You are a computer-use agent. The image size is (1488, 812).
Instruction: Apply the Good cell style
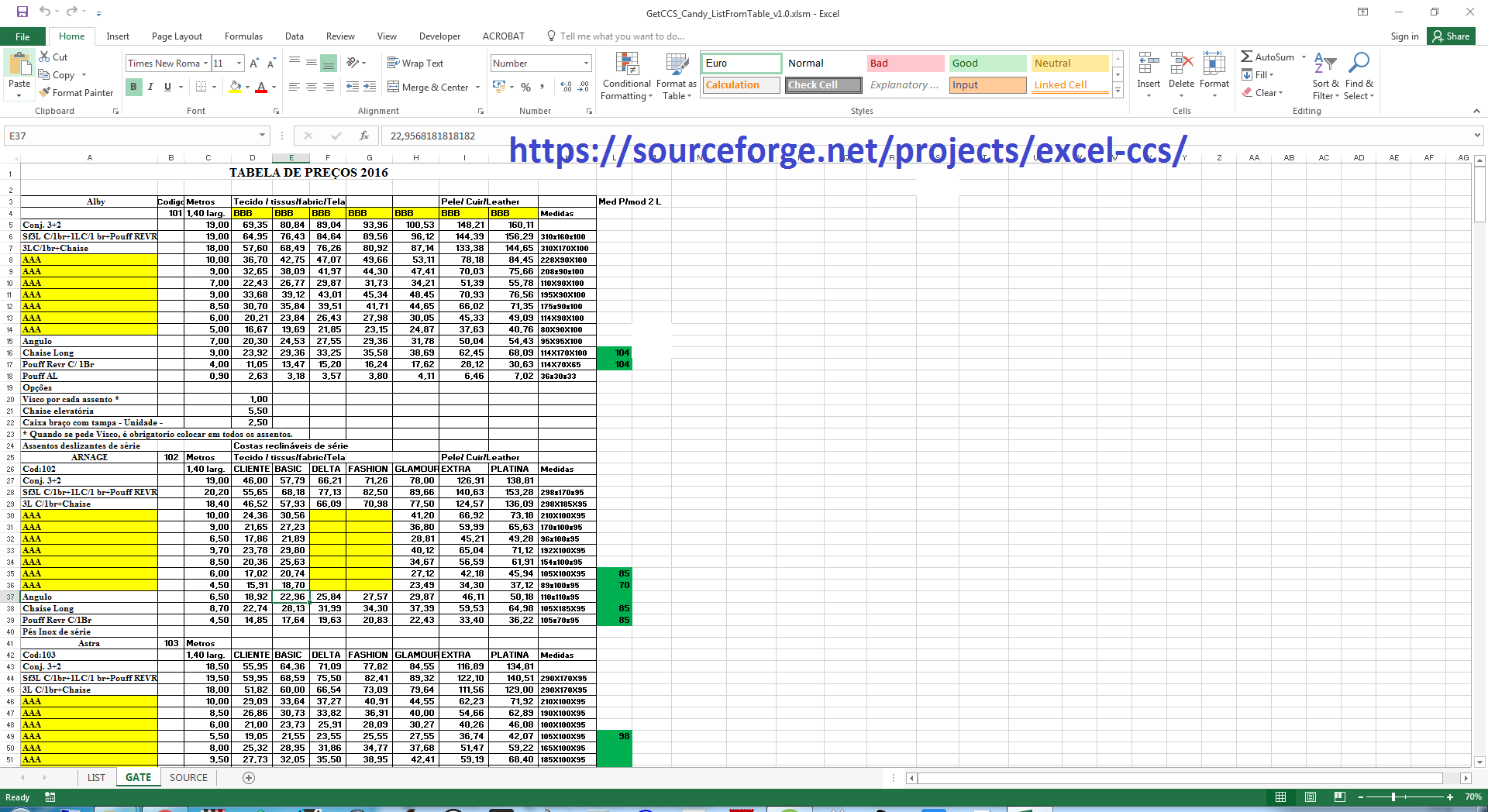click(987, 64)
